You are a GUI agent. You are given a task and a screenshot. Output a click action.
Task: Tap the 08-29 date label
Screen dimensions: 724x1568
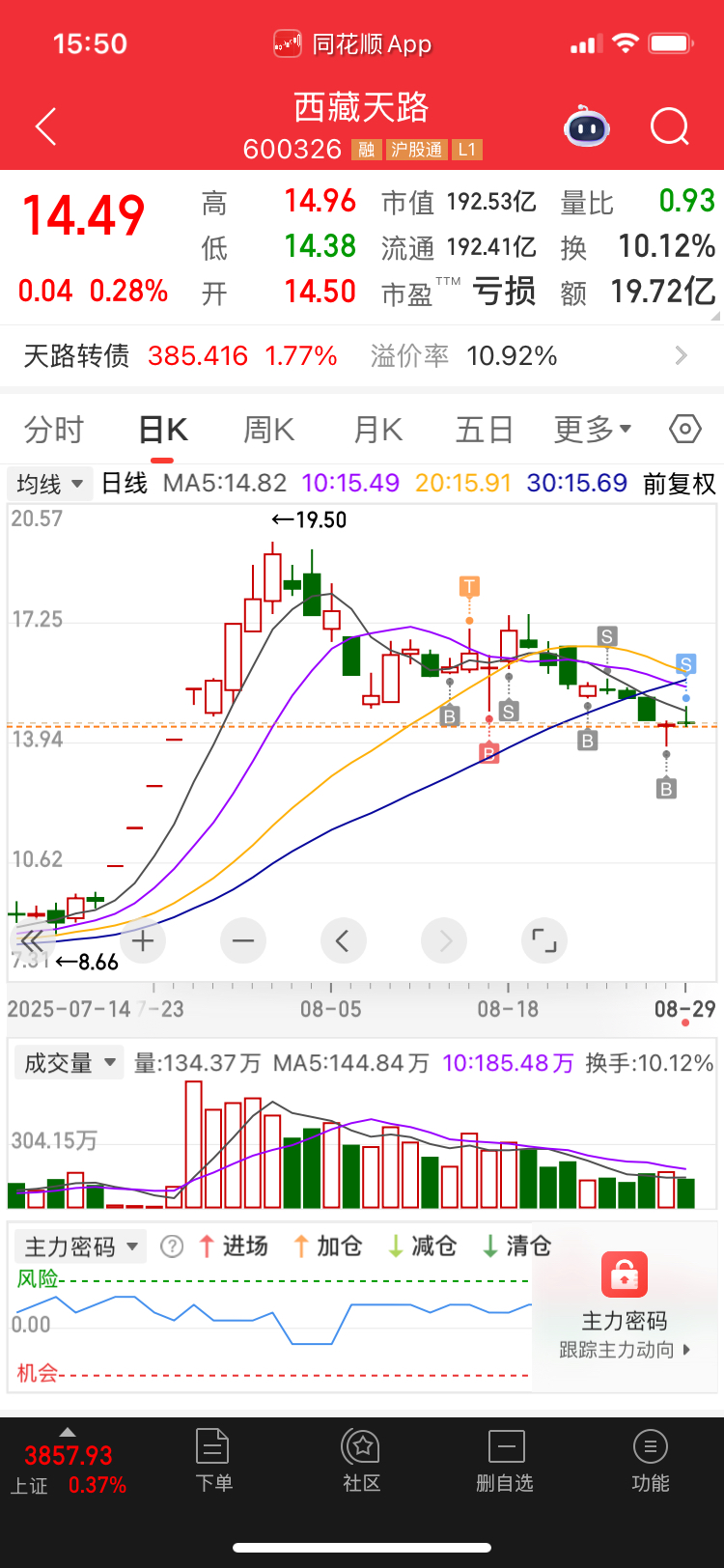[685, 1009]
